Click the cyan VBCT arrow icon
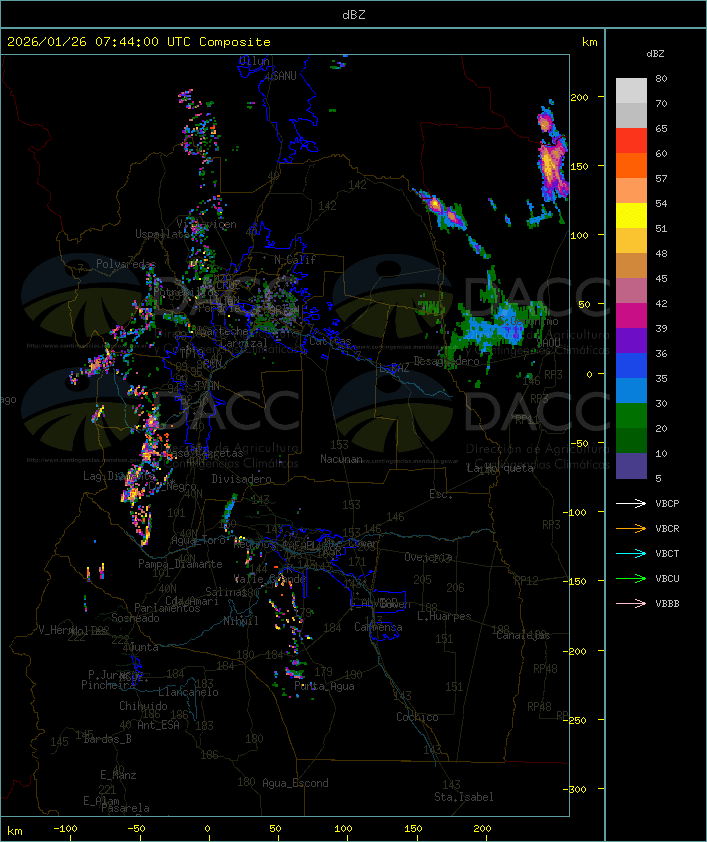 [632, 553]
